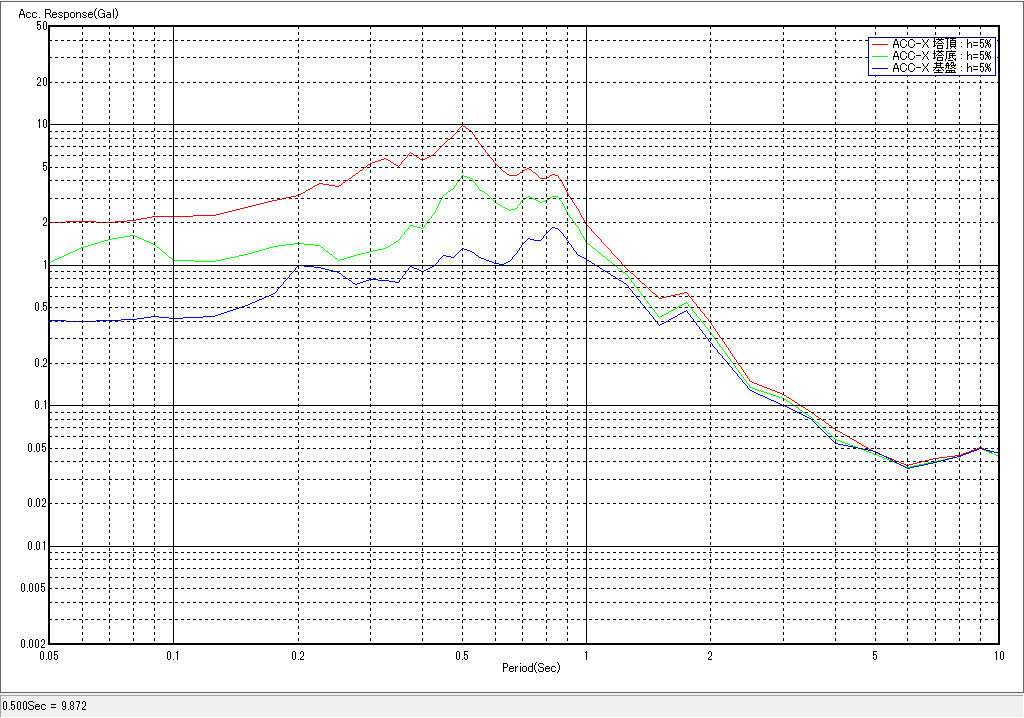
Task: Click the 0.2 label on the period axis
Action: [297, 656]
